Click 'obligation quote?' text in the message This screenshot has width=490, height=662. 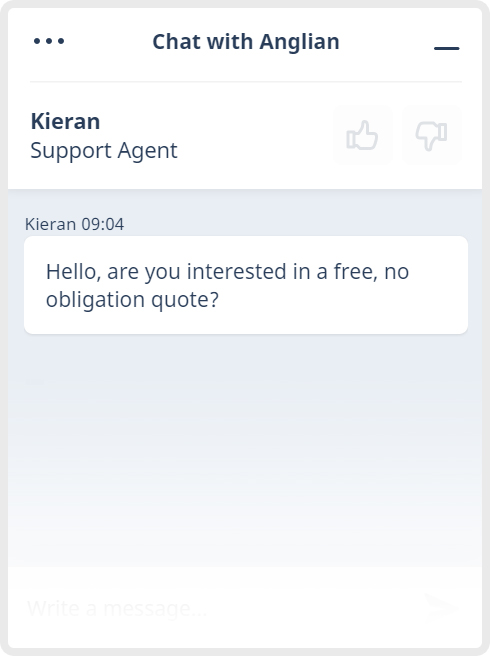[132, 299]
